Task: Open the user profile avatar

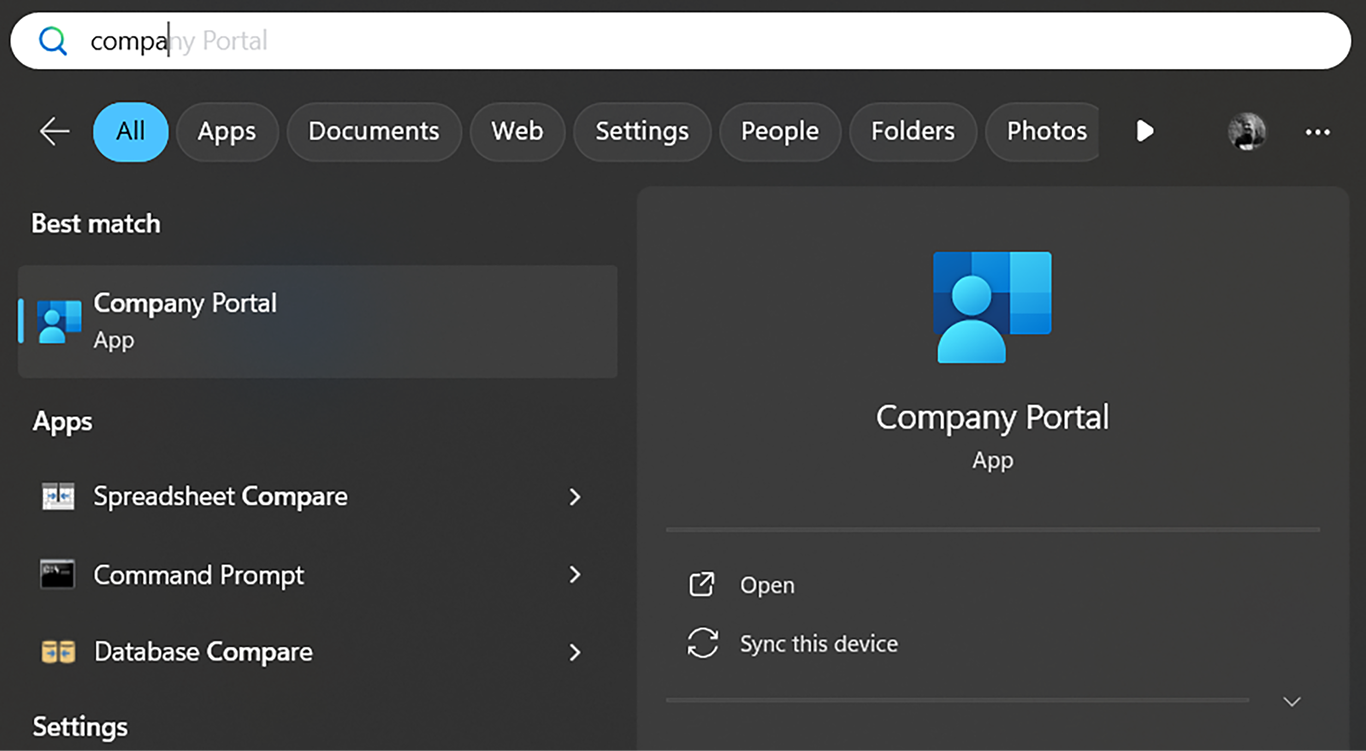Action: (1246, 131)
